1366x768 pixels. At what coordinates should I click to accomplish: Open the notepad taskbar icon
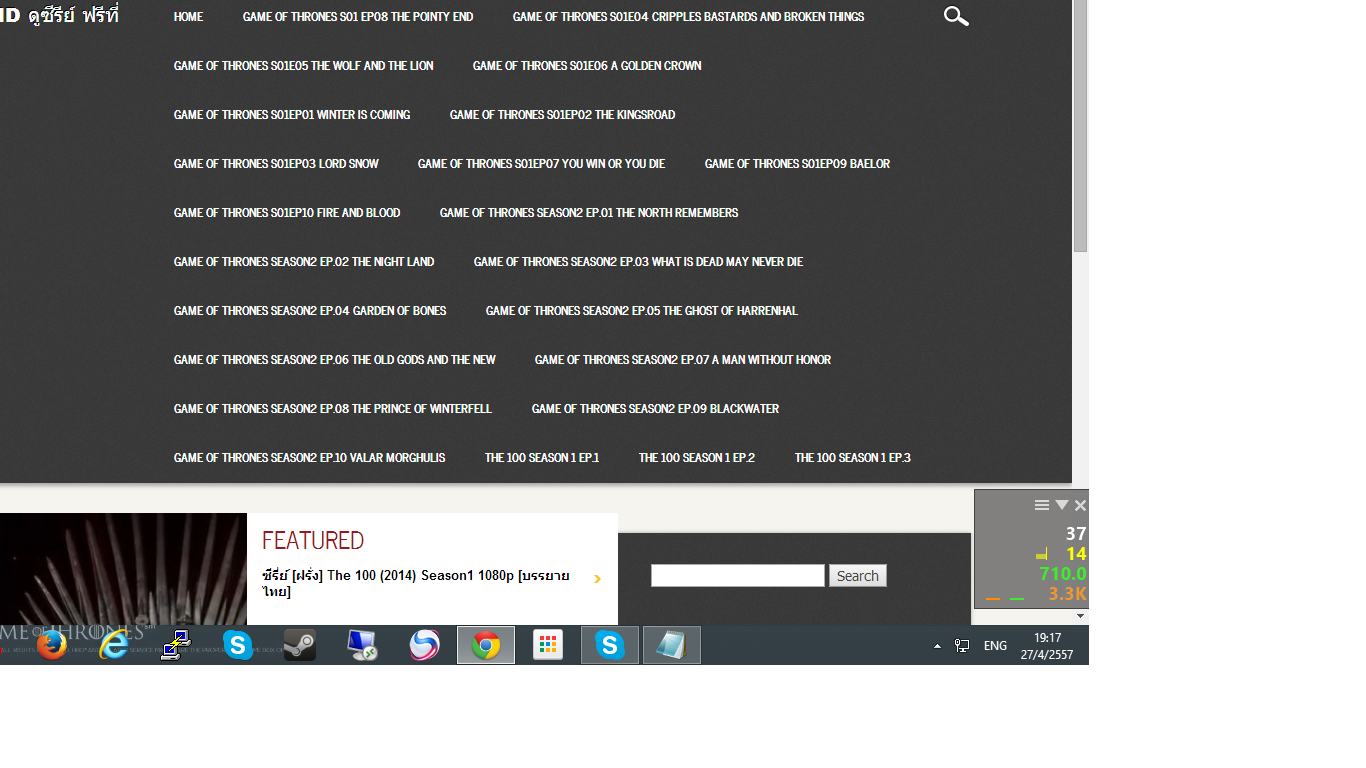672,645
